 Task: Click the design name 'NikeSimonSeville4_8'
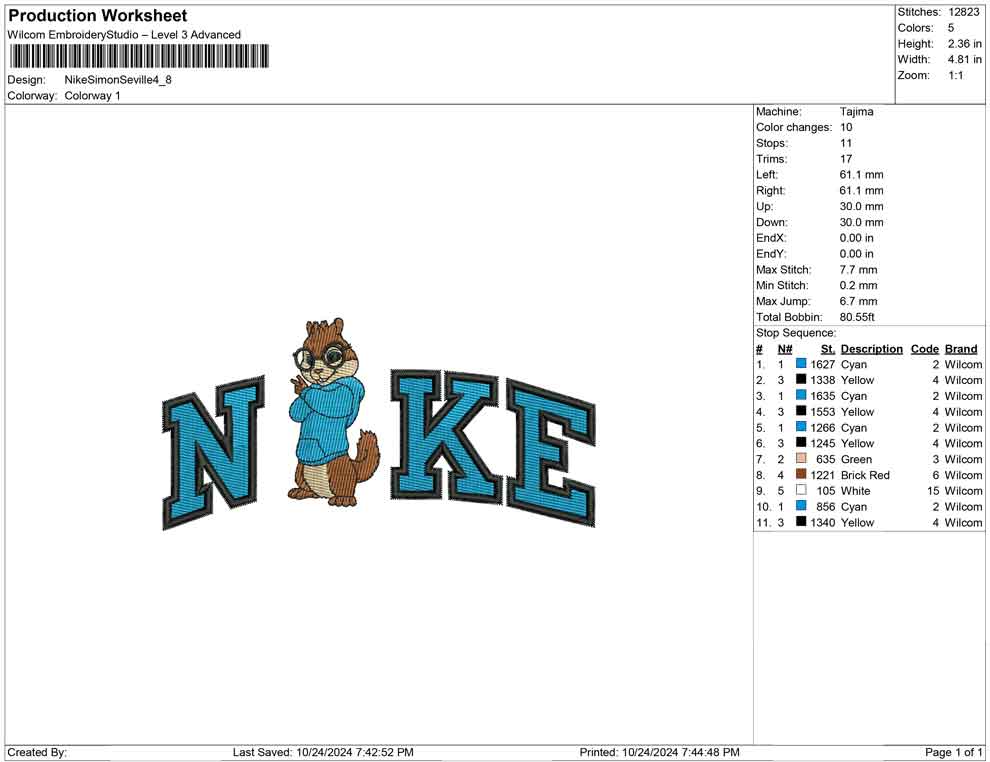118,80
